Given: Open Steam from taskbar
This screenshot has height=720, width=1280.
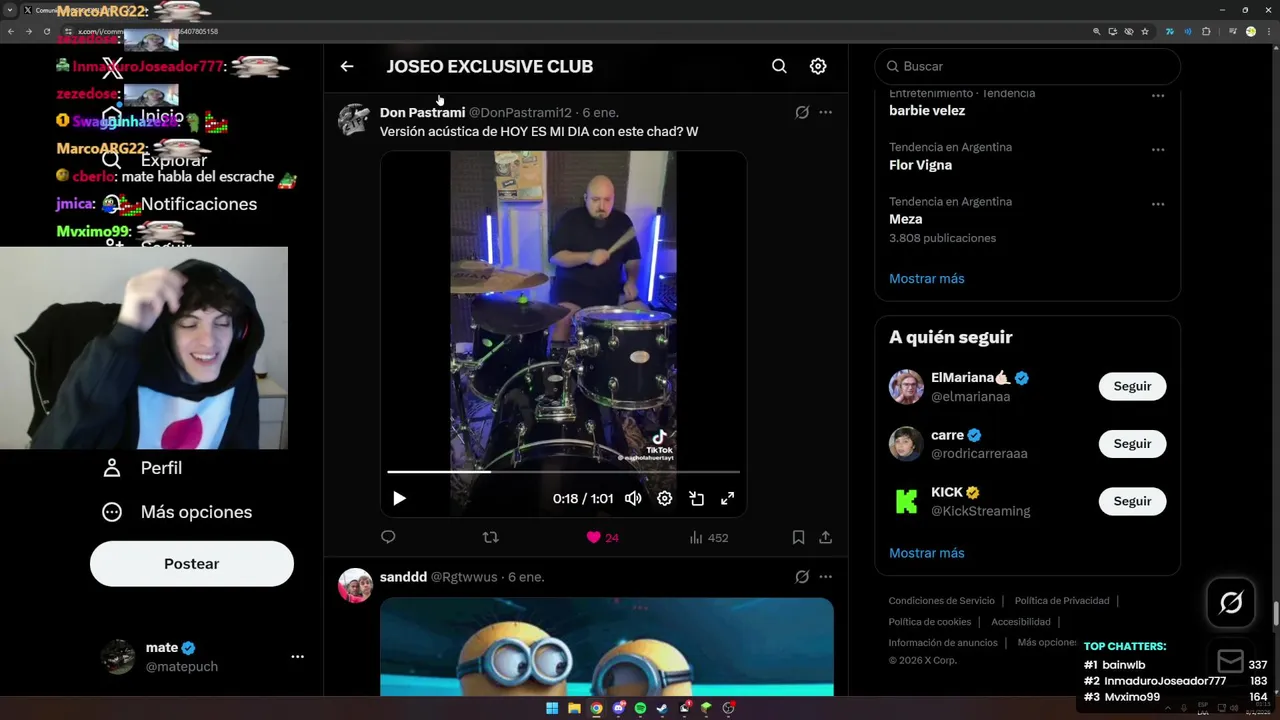Looking at the screenshot, I should coord(662,708).
